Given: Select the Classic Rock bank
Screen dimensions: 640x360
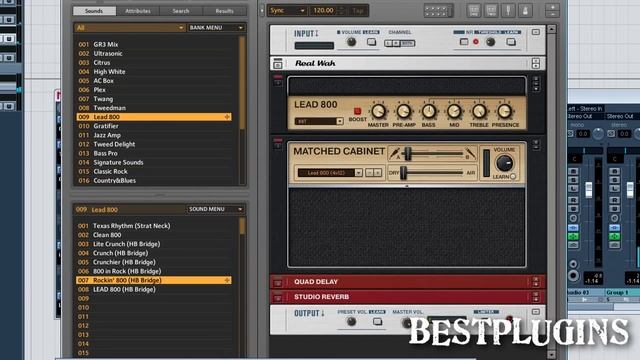Looking at the screenshot, I should point(154,171).
